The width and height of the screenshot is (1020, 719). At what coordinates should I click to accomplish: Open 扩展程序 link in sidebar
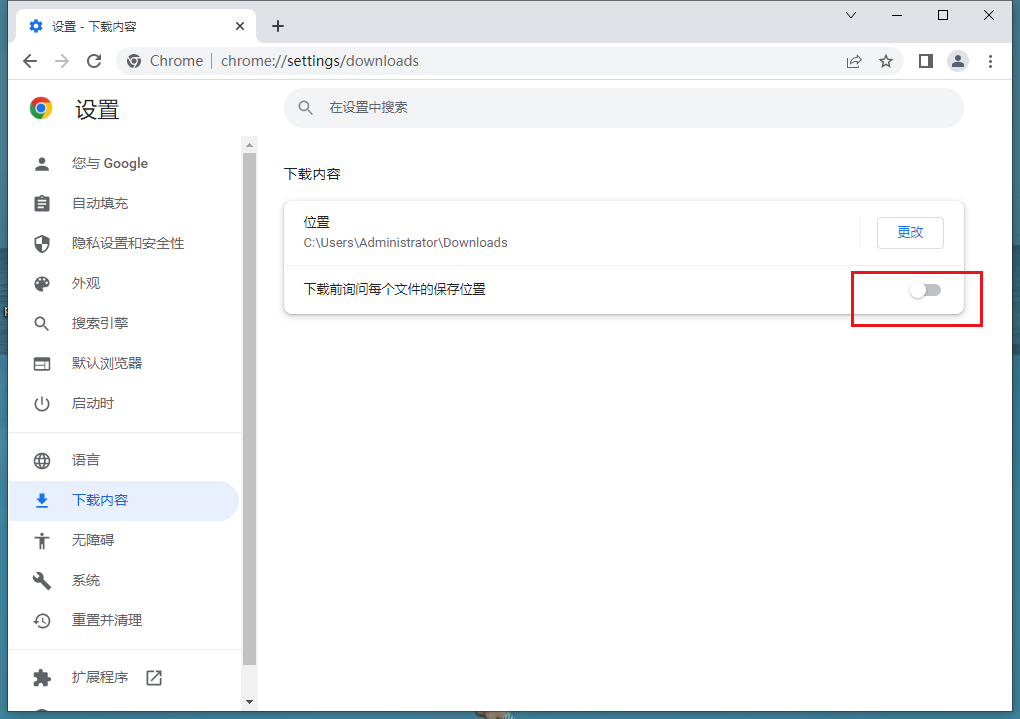124,678
